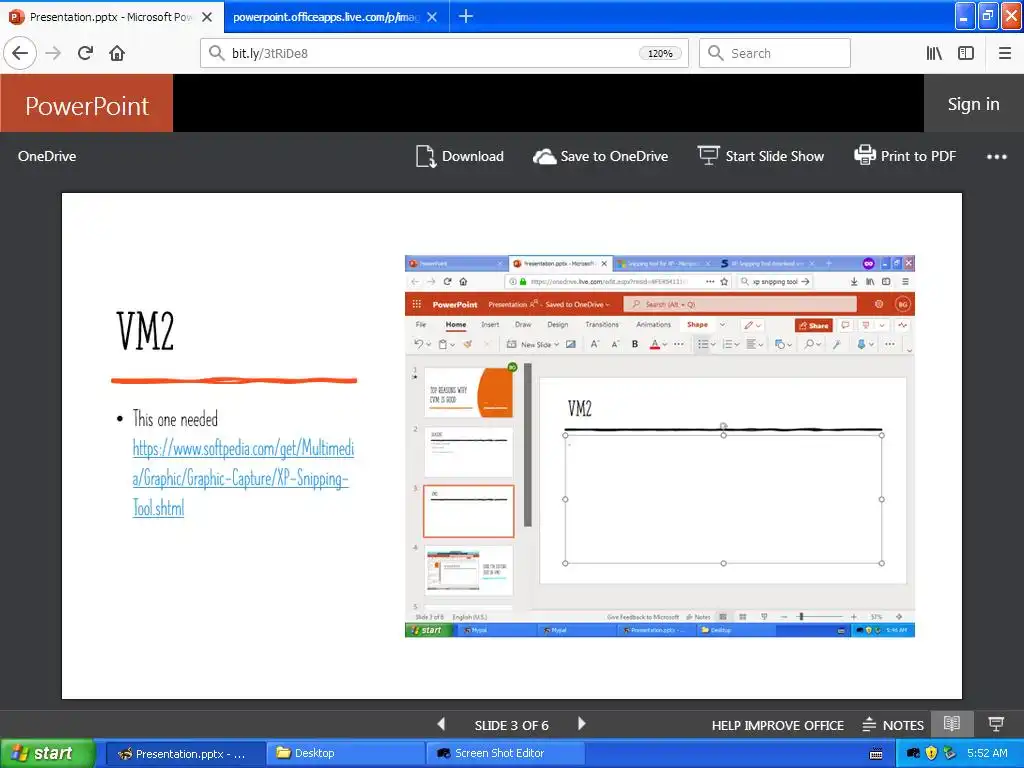Go to the previous slide arrow
Screen dimensions: 1024x768
point(441,724)
